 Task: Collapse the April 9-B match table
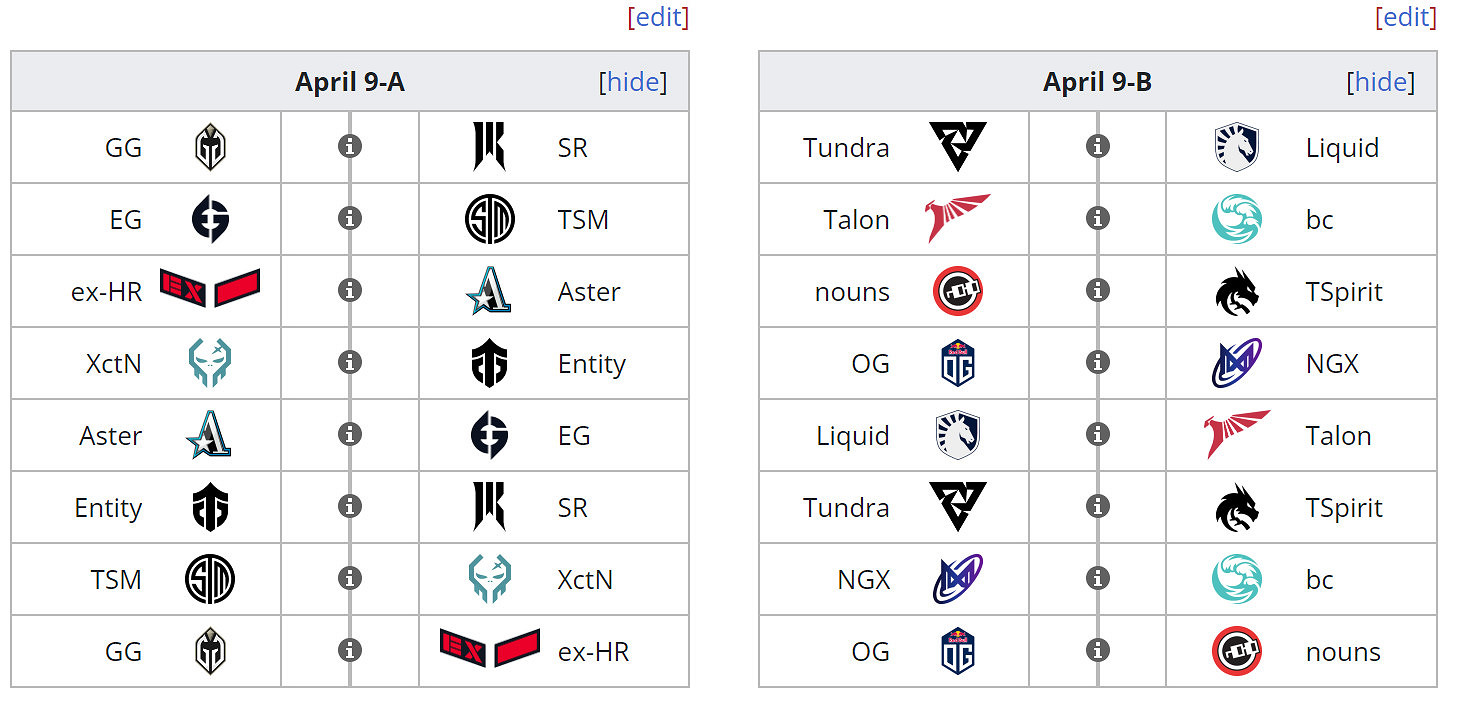(1381, 82)
